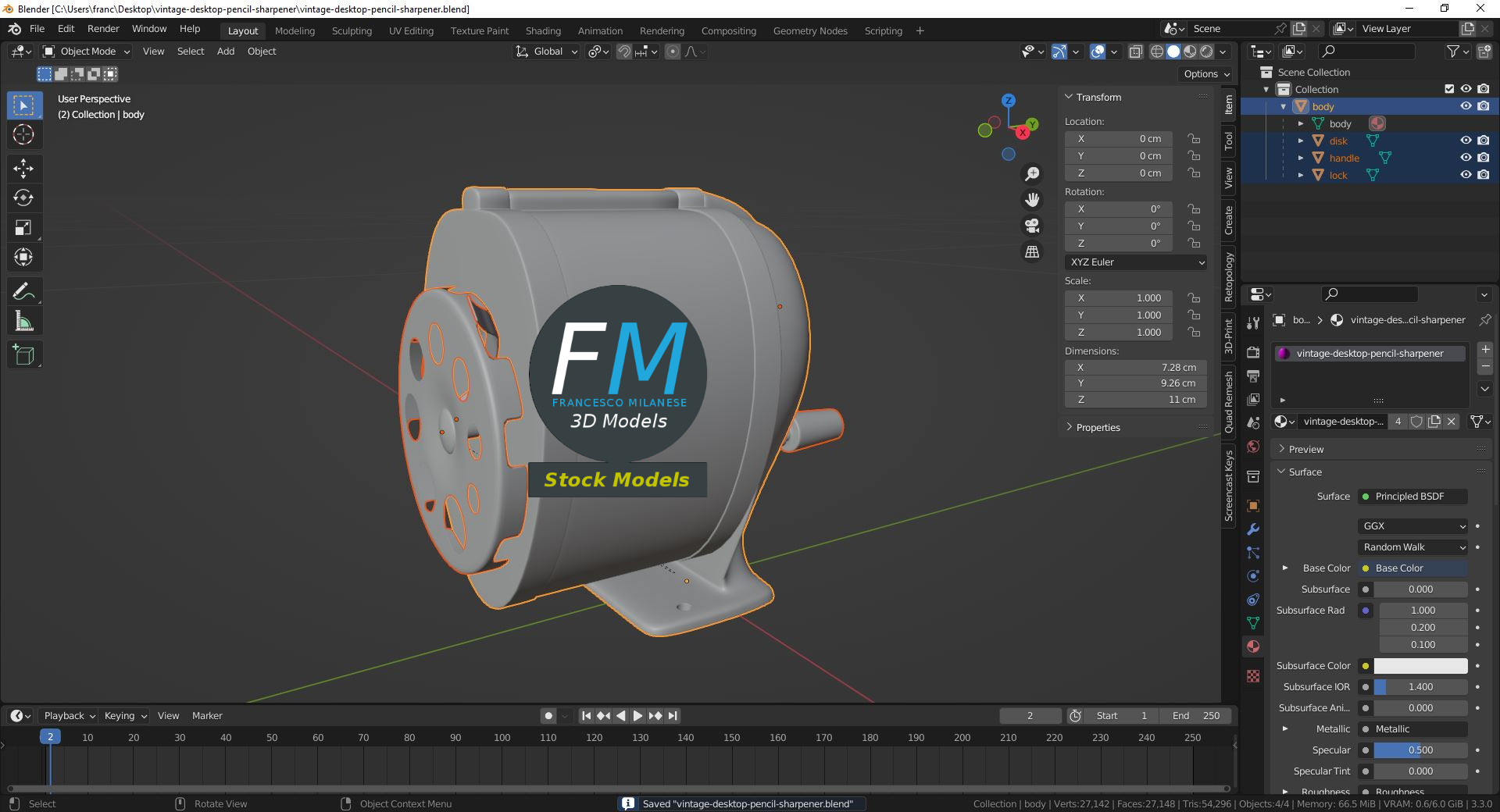This screenshot has height=812, width=1500.
Task: Click the Subsurface IOR slider
Action: pos(1420,687)
